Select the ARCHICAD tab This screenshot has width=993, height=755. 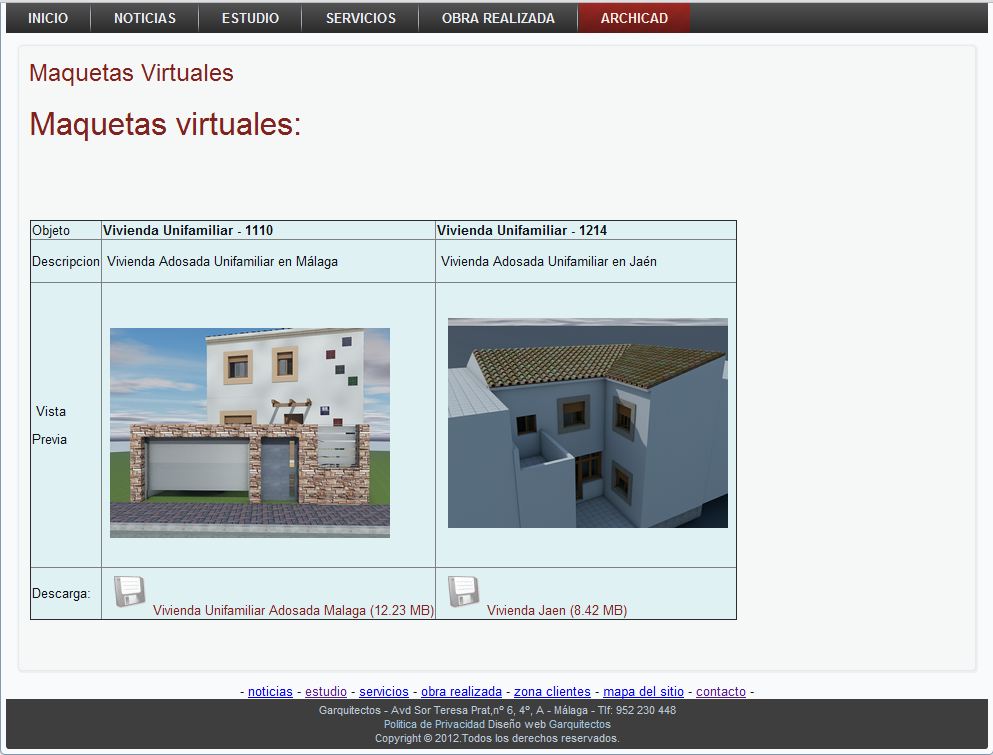pos(634,18)
